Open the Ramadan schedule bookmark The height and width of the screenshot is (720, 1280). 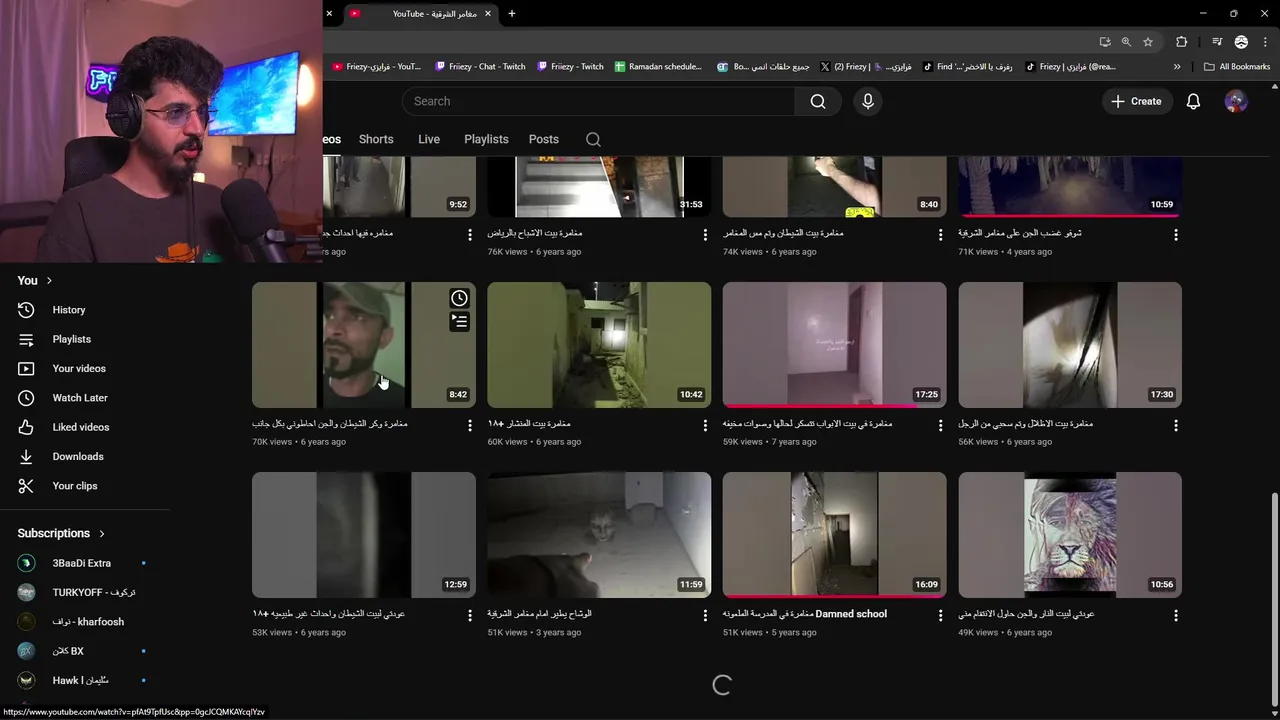[658, 67]
